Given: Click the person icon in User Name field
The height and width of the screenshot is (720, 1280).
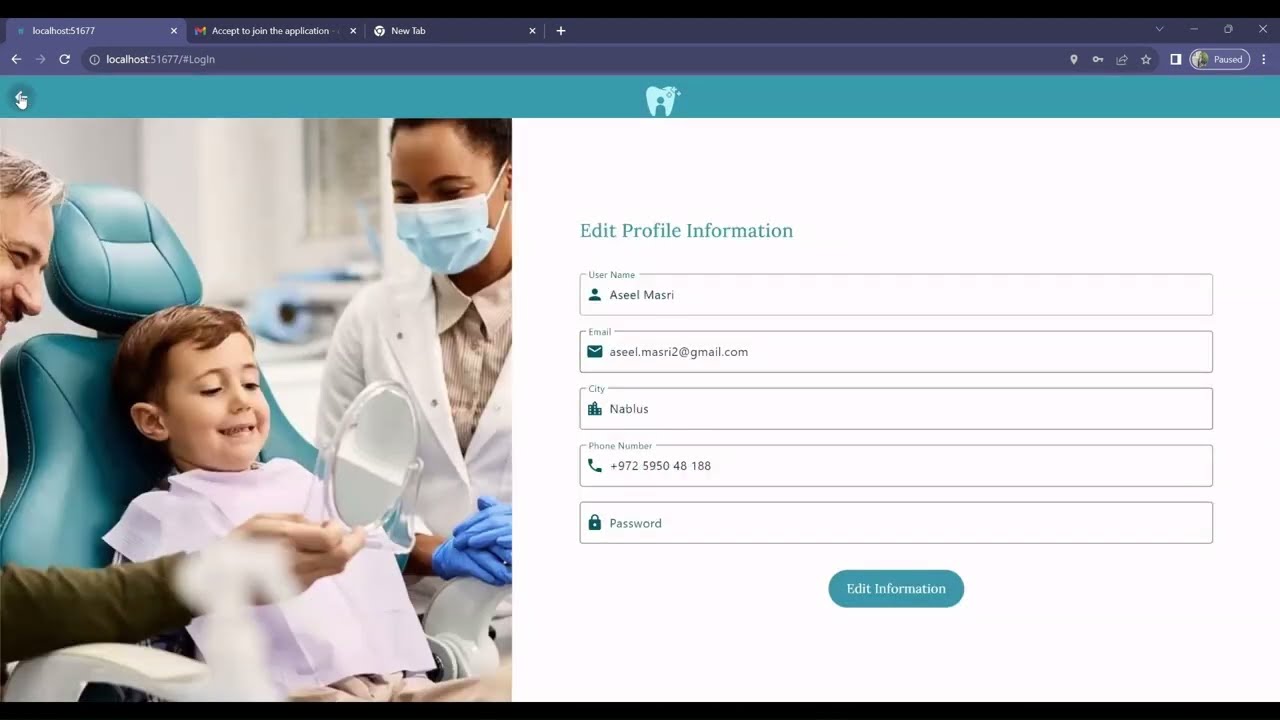Looking at the screenshot, I should [x=595, y=295].
